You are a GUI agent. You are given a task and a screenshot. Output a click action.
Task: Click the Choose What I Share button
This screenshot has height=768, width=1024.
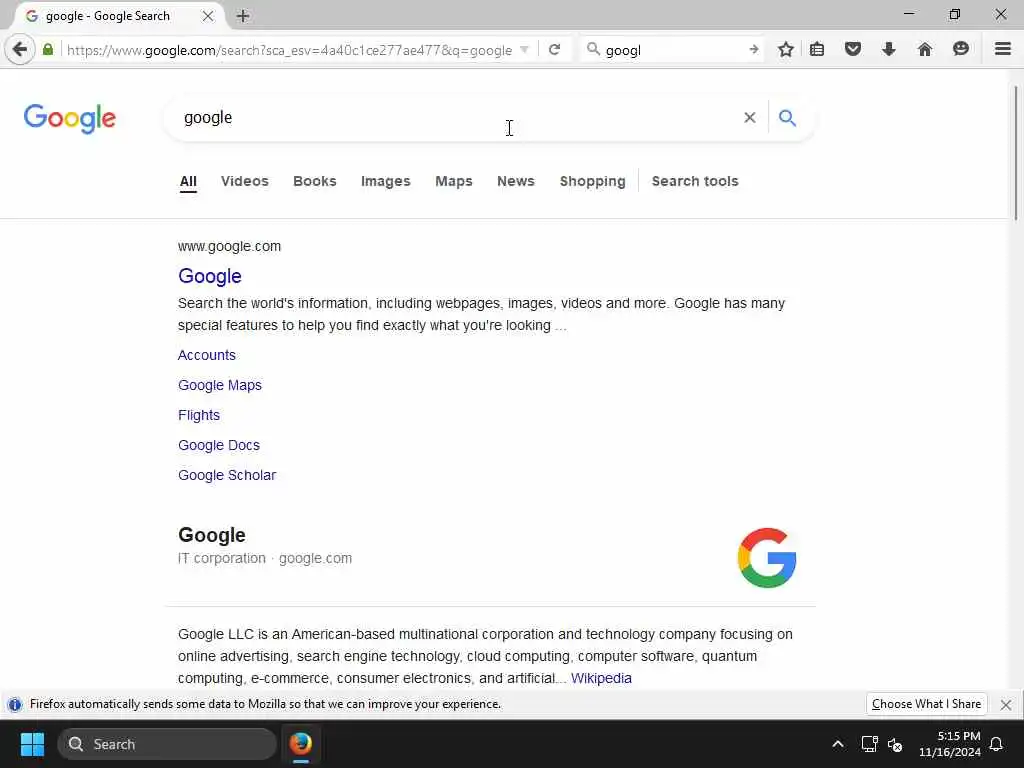926,704
